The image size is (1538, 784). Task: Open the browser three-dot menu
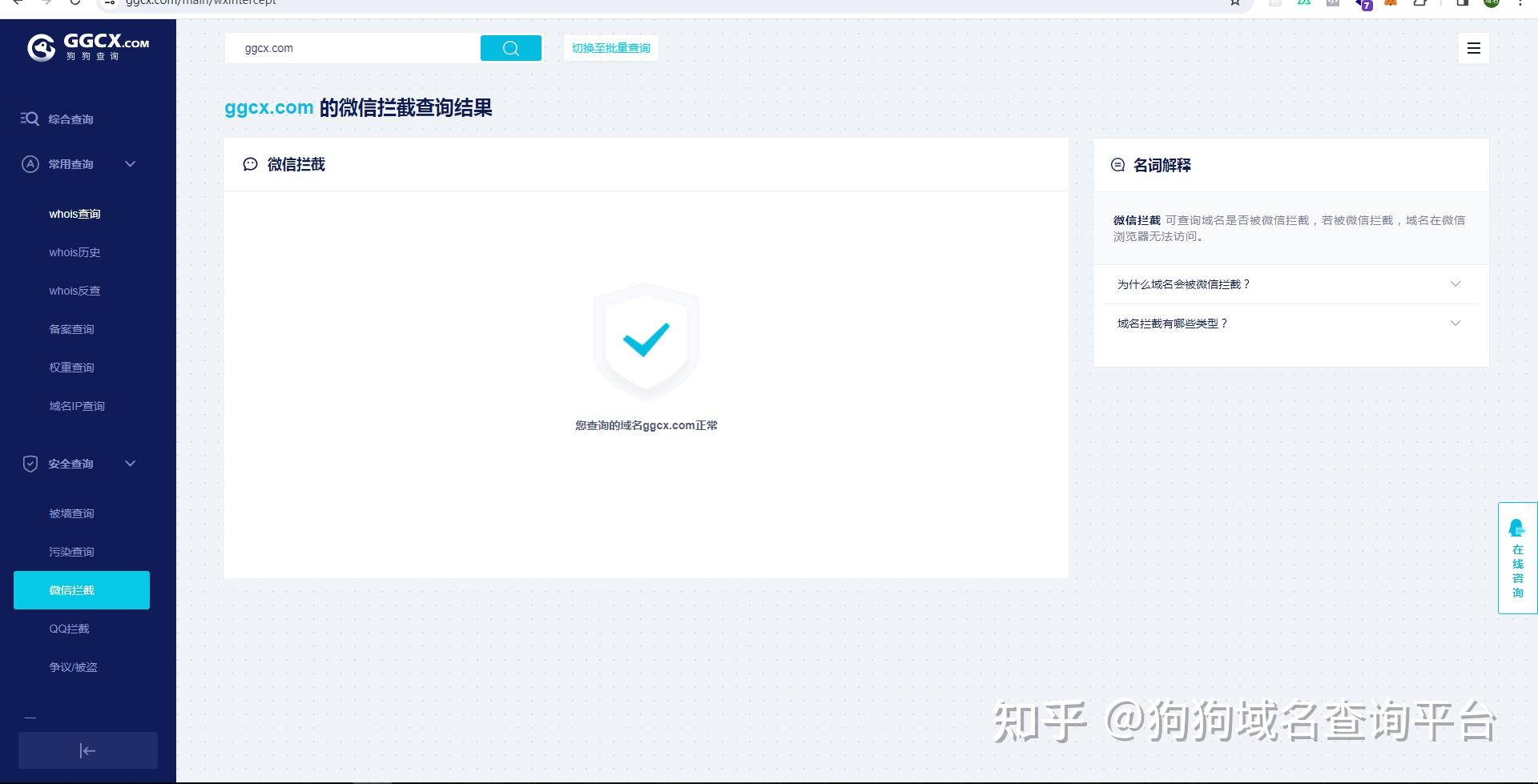(x=1520, y=2)
